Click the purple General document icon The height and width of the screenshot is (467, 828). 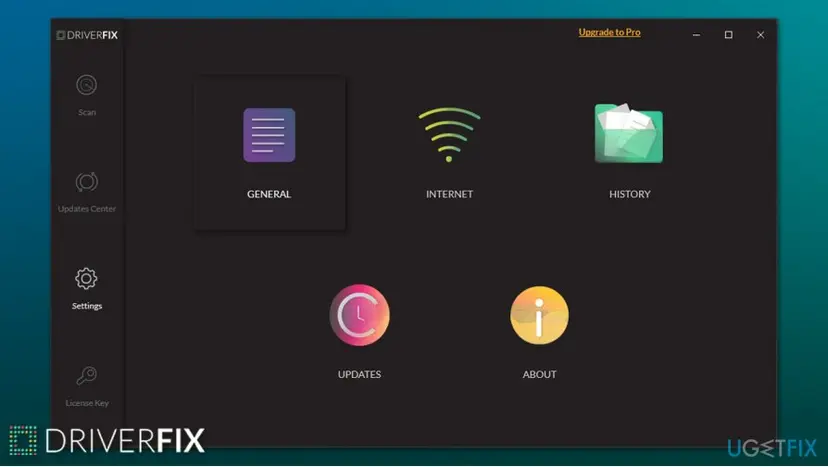pos(269,135)
